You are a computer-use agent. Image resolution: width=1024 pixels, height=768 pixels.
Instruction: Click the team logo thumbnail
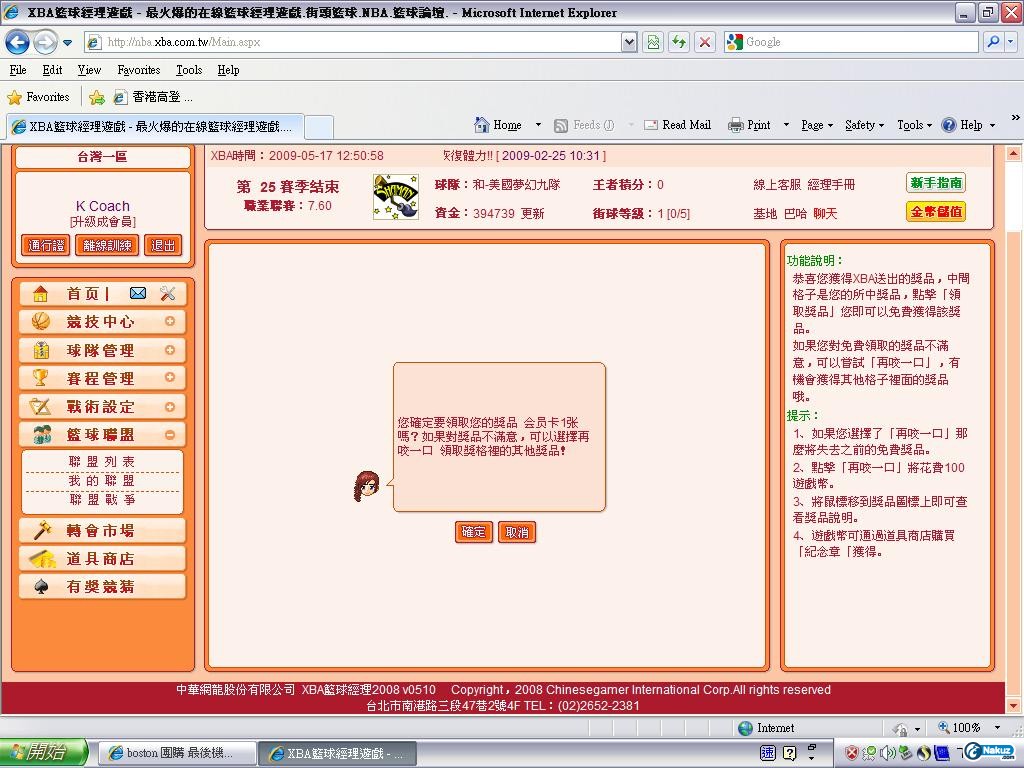(x=396, y=197)
